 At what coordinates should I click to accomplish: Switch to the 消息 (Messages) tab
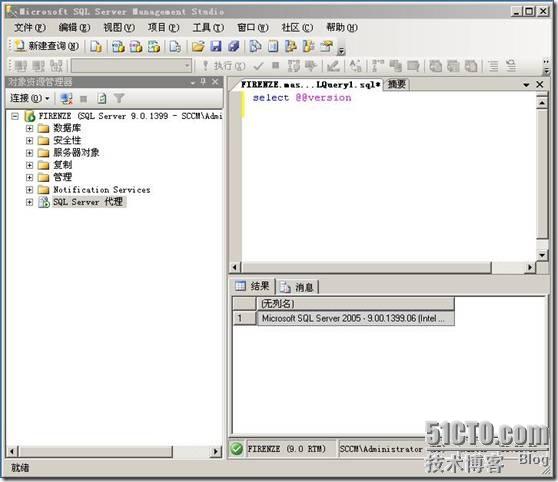pos(297,287)
